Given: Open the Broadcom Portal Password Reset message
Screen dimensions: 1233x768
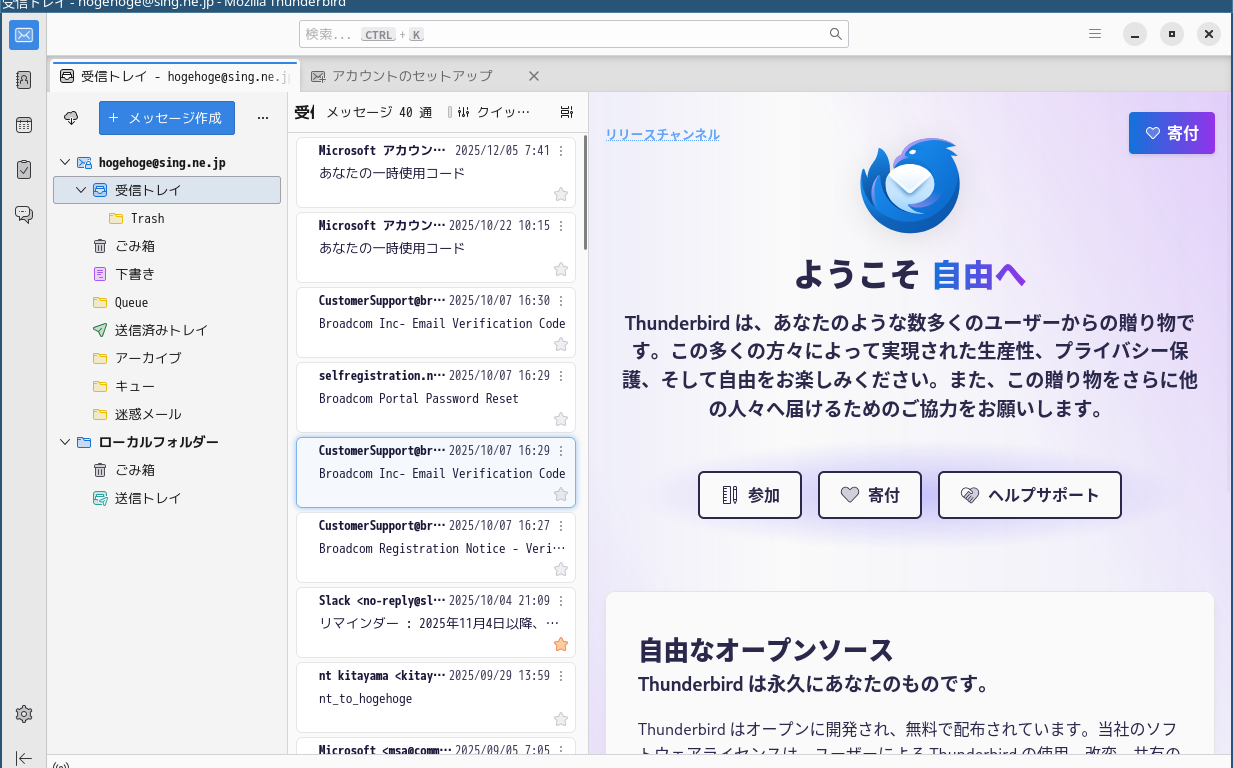Looking at the screenshot, I should 436,397.
